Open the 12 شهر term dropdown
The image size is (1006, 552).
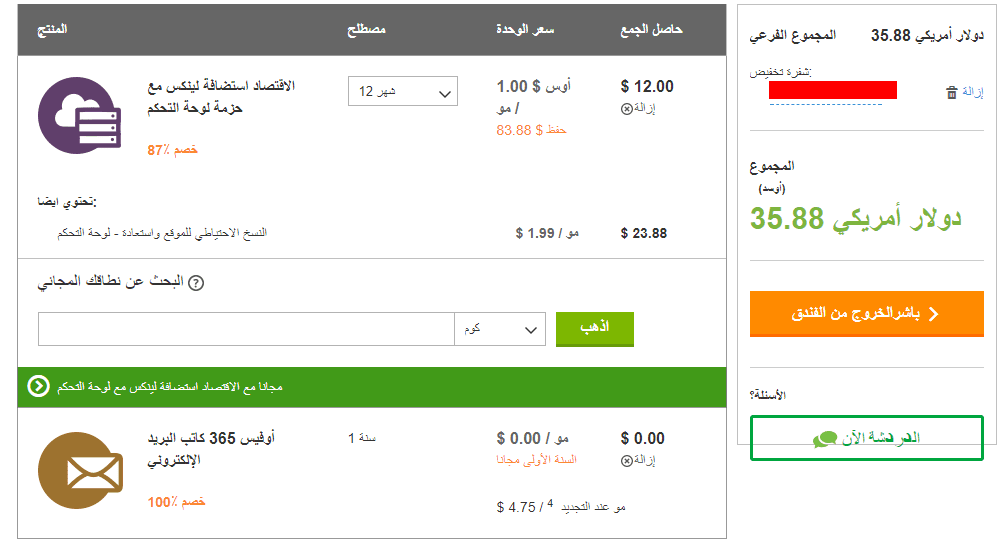(402, 92)
